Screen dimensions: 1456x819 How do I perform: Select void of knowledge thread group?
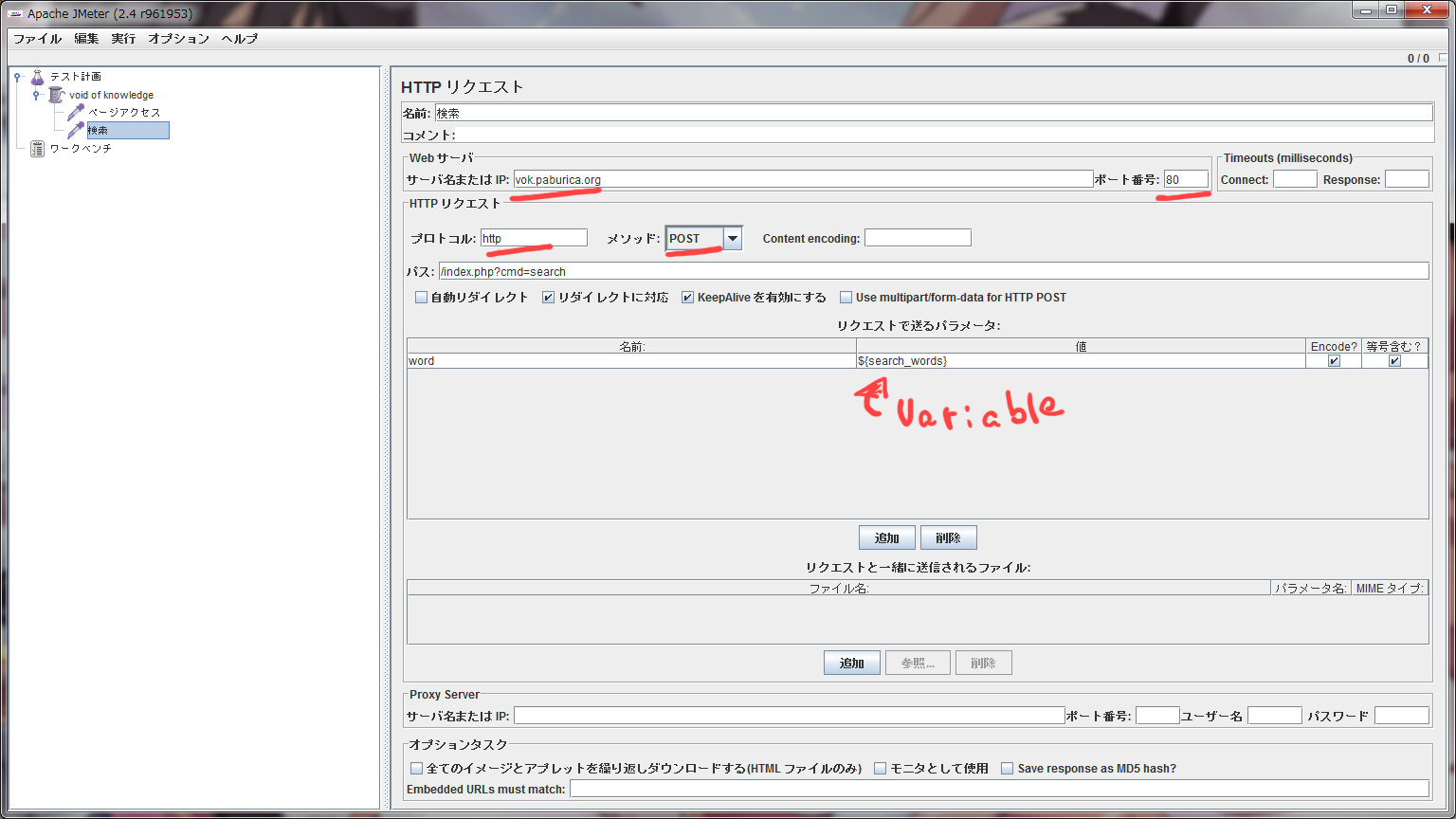tap(111, 95)
